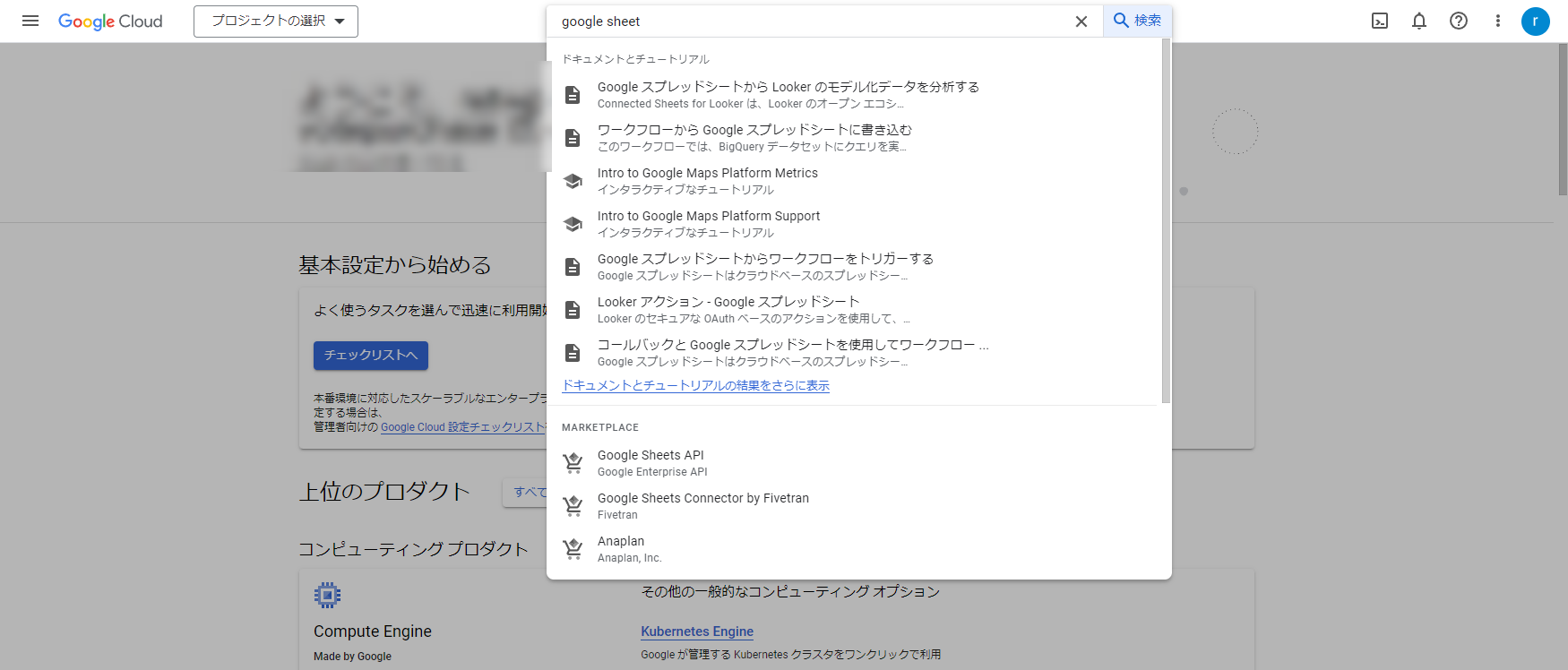Open the notifications bell
1568x670 pixels.
[x=1419, y=21]
